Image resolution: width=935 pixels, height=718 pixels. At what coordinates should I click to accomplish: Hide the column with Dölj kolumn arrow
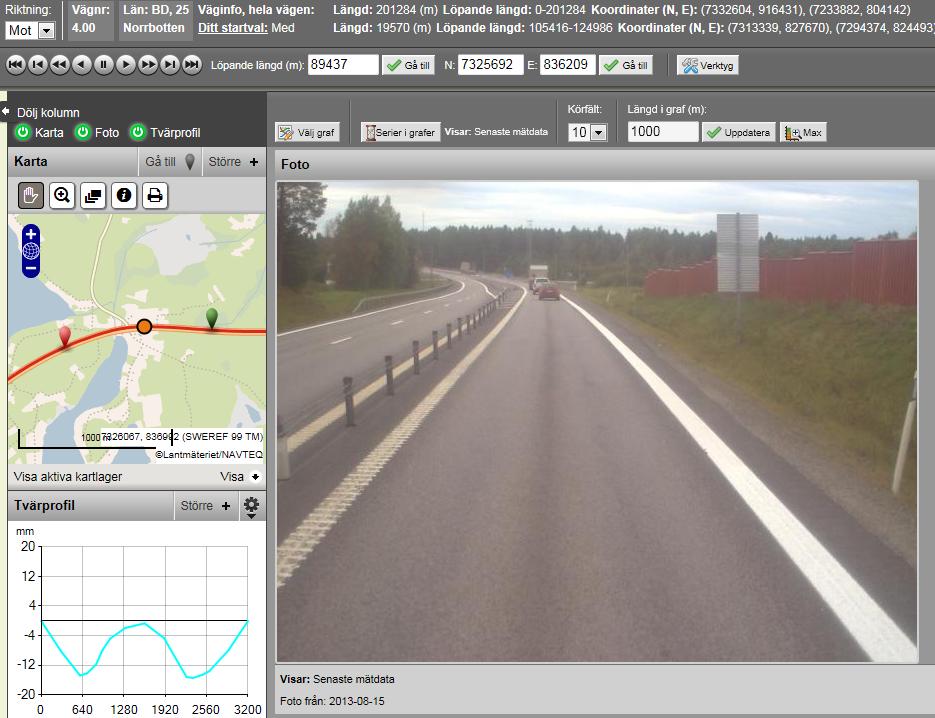[x=5, y=112]
